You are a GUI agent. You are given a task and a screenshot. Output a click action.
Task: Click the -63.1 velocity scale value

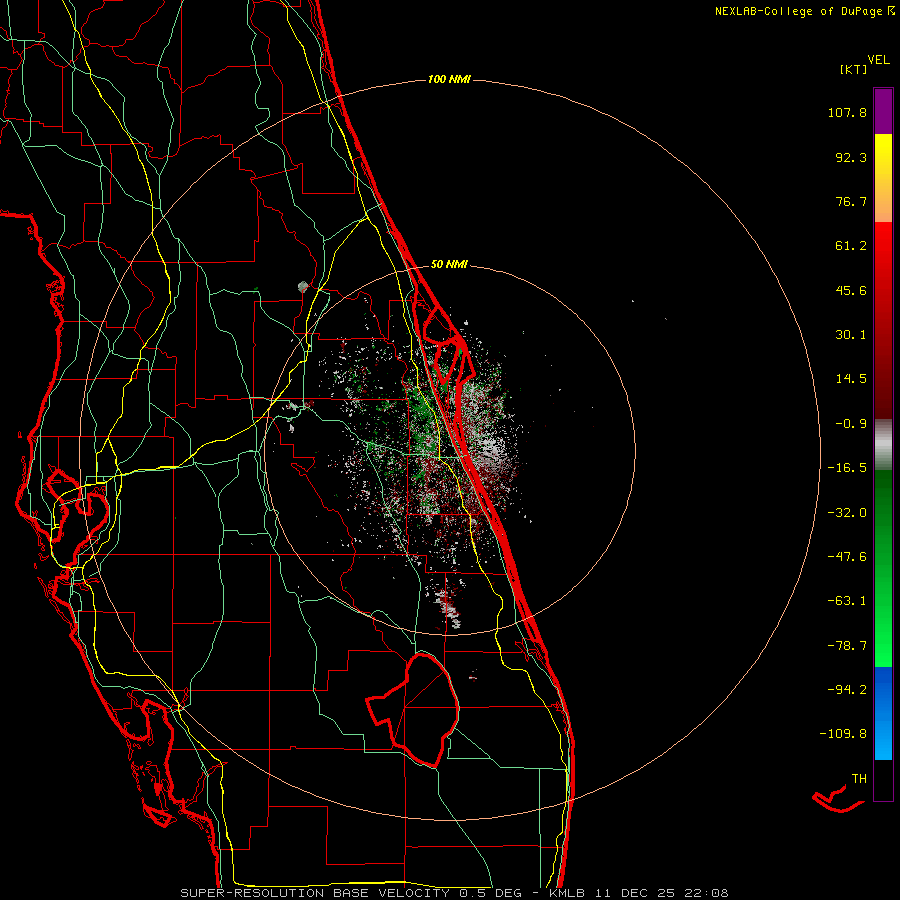(x=847, y=601)
